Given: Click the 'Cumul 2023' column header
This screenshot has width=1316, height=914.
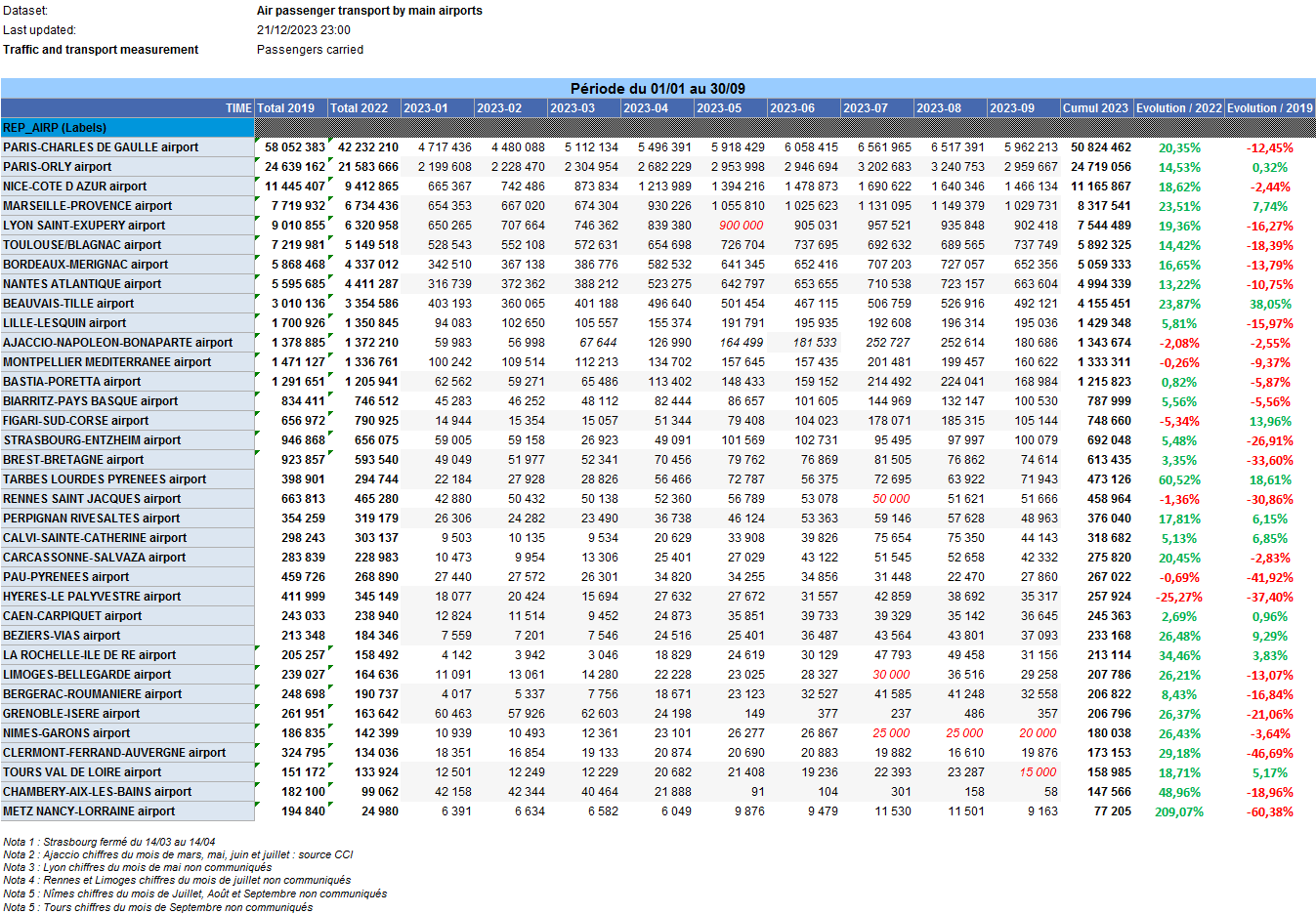Looking at the screenshot, I should coord(1097,108).
